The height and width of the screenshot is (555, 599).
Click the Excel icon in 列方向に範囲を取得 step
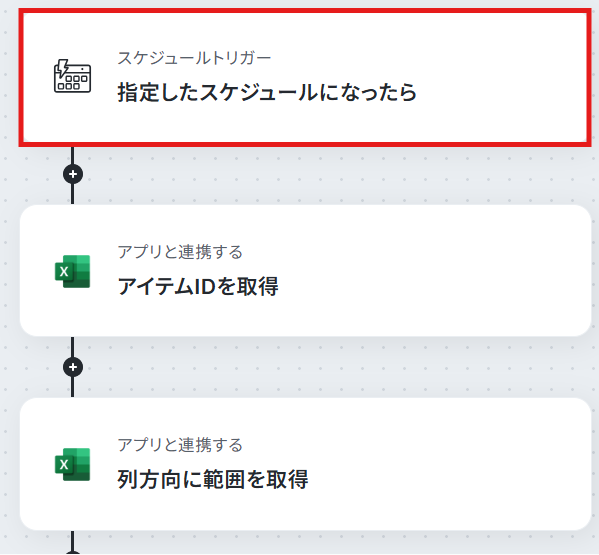73,464
